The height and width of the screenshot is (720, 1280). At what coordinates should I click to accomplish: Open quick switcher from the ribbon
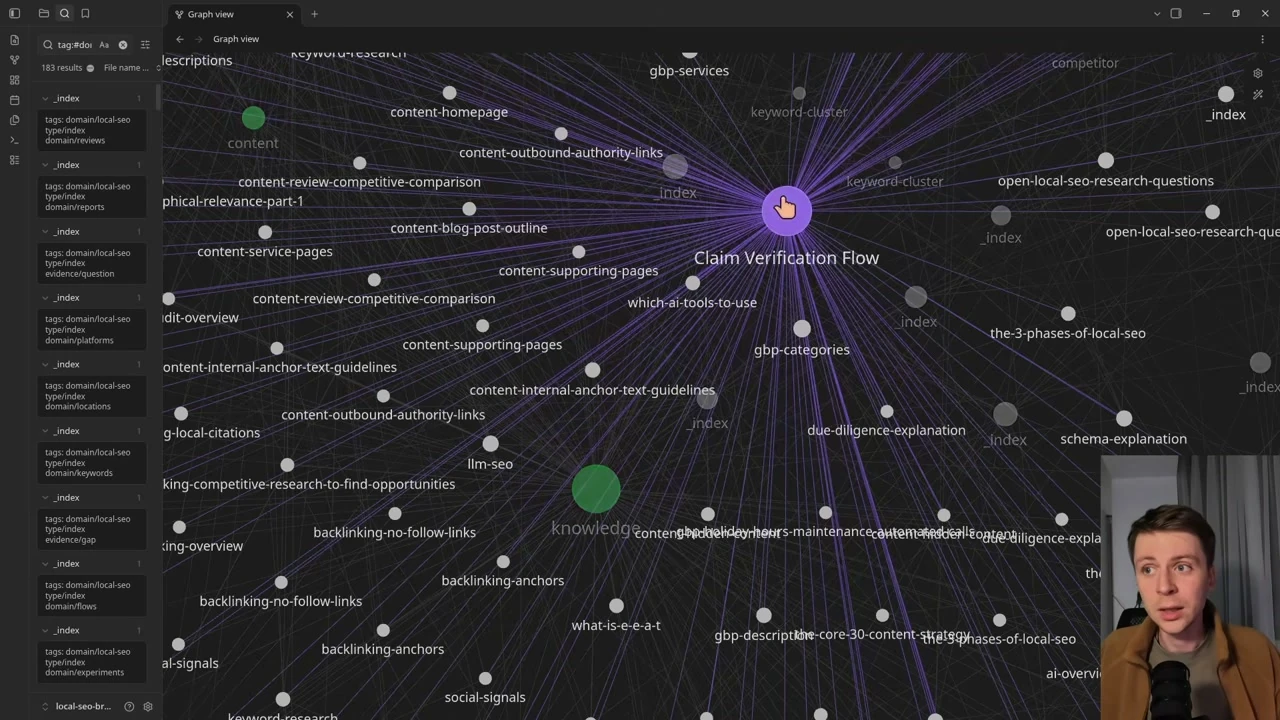14,40
